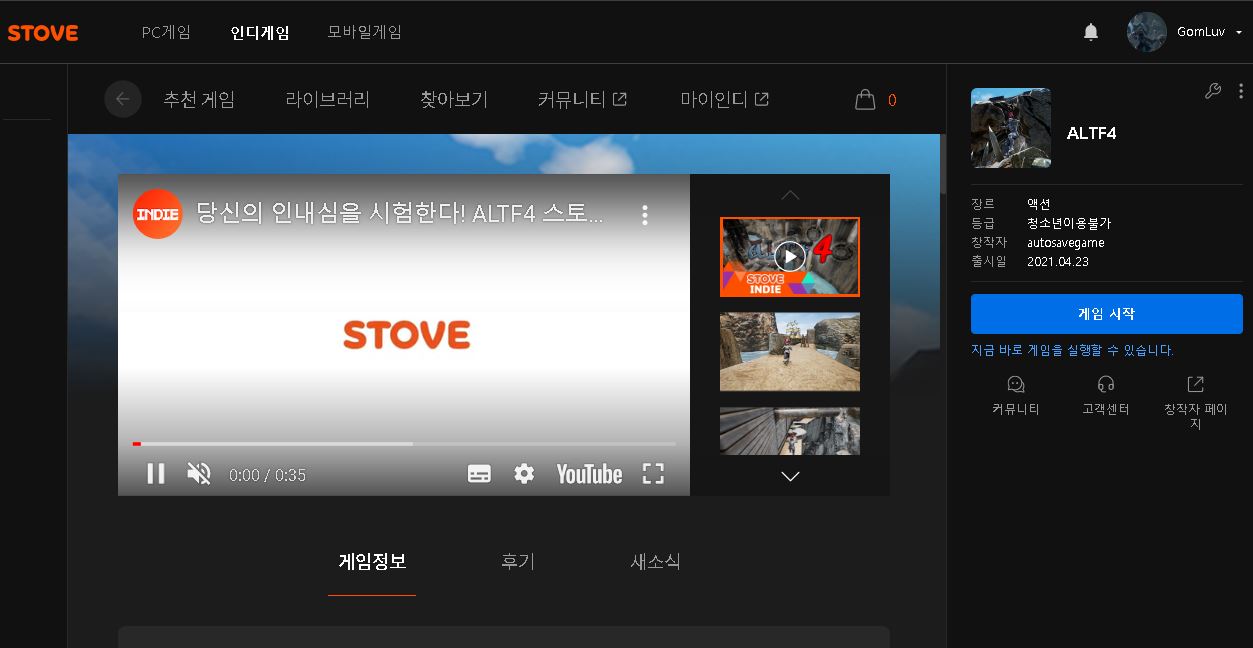Open the 마이인디 external link
Image resolution: width=1253 pixels, height=648 pixels.
(x=725, y=100)
